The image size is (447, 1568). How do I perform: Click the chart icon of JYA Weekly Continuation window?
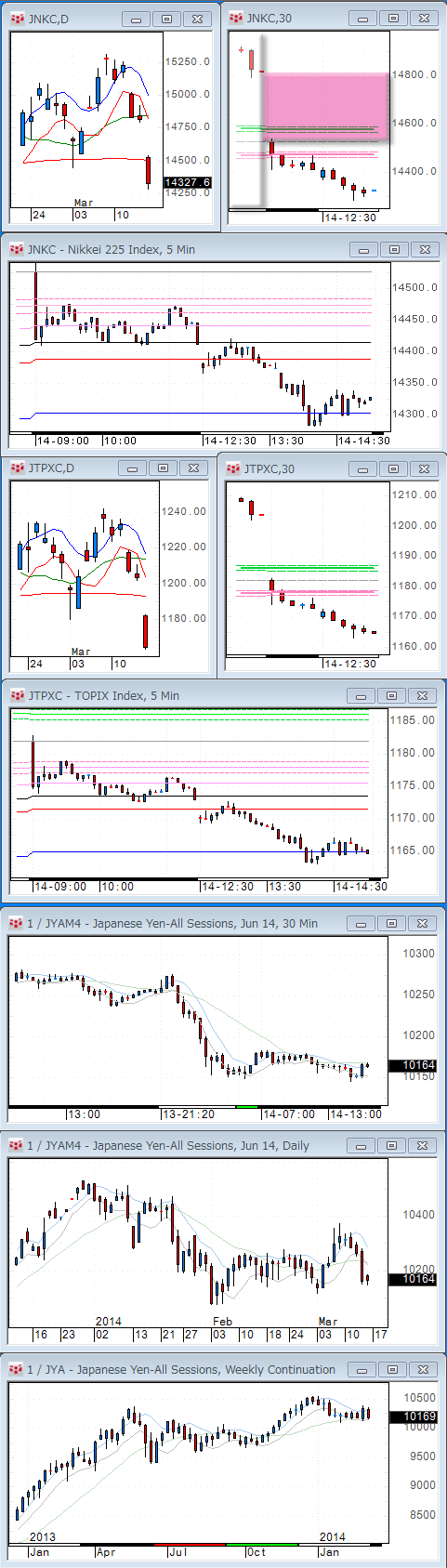point(17,1369)
